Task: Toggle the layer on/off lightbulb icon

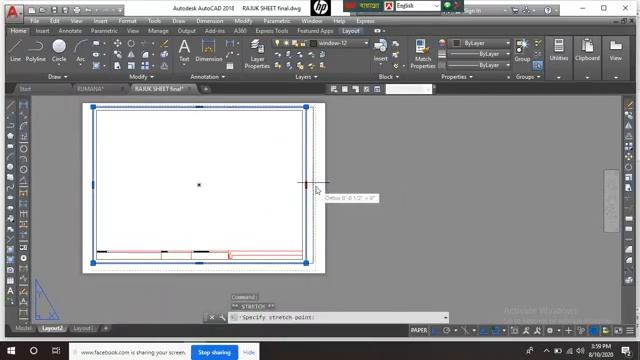Action: click(278, 43)
